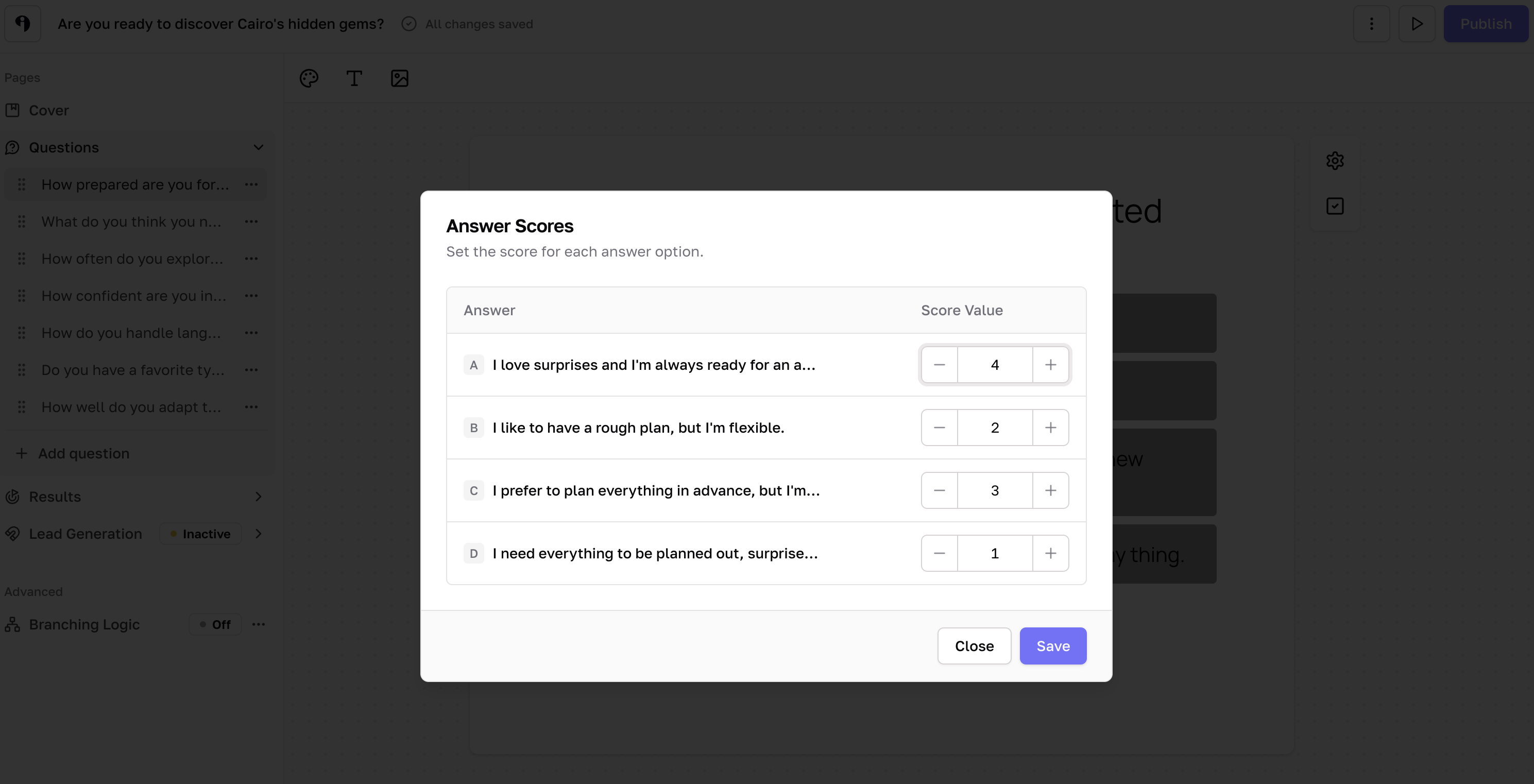Viewport: 1534px width, 784px height.
Task: Collapse the Questions section
Action: click(258, 148)
